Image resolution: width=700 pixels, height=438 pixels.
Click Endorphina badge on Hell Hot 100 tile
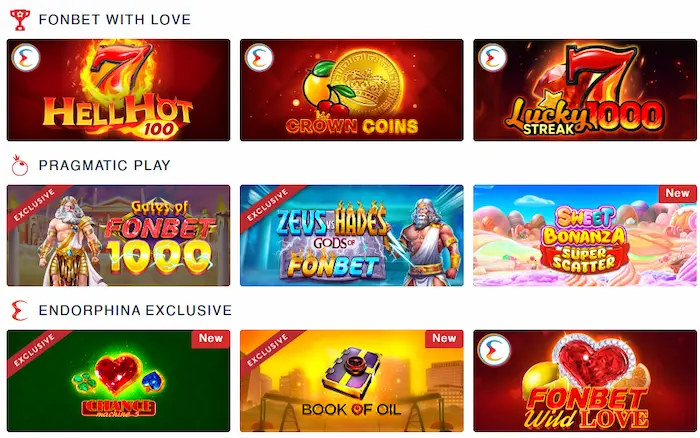[26, 58]
